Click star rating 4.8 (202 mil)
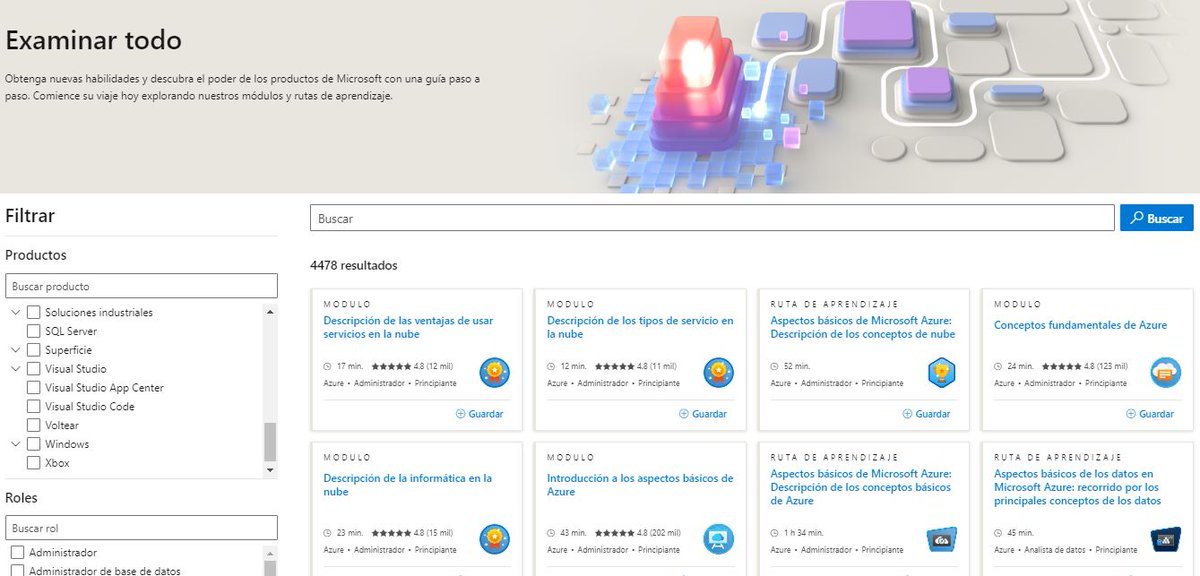1200x576 pixels. tap(637, 533)
